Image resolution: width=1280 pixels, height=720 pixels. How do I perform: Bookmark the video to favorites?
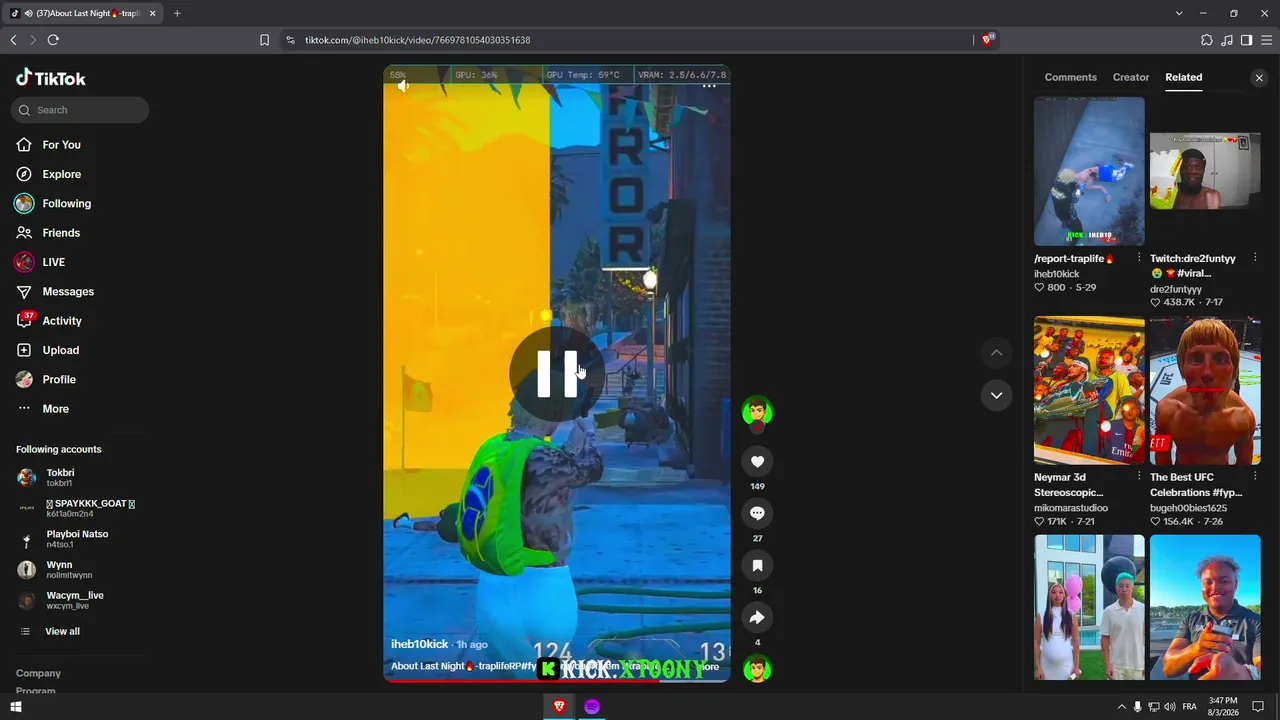point(757,565)
